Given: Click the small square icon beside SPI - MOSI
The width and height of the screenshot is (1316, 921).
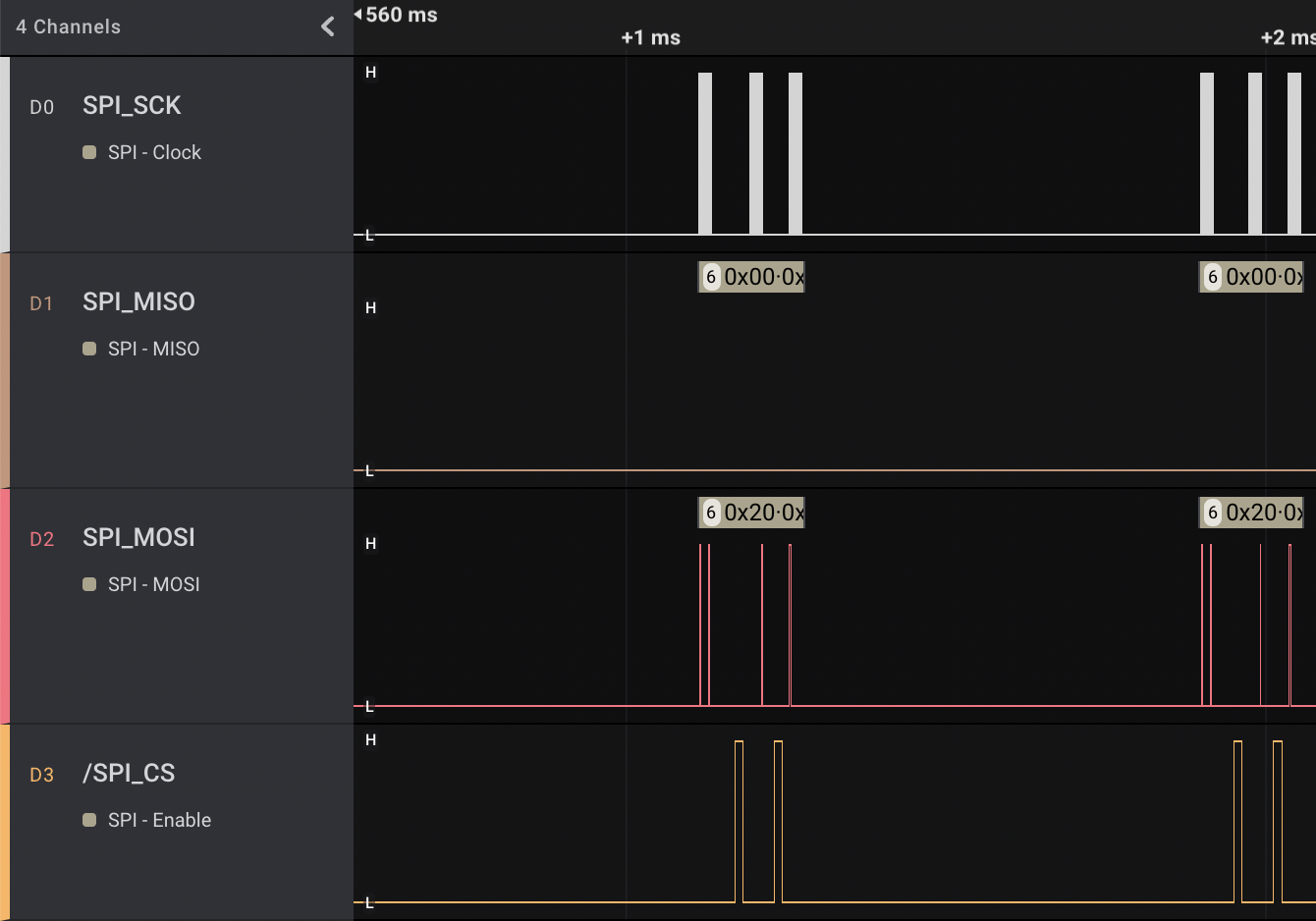Looking at the screenshot, I should pos(89,584).
